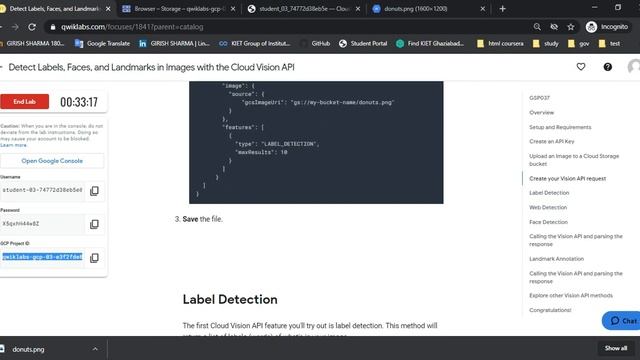Close the Browser – Storage tab
The width and height of the screenshot is (640, 360).
point(233,9)
